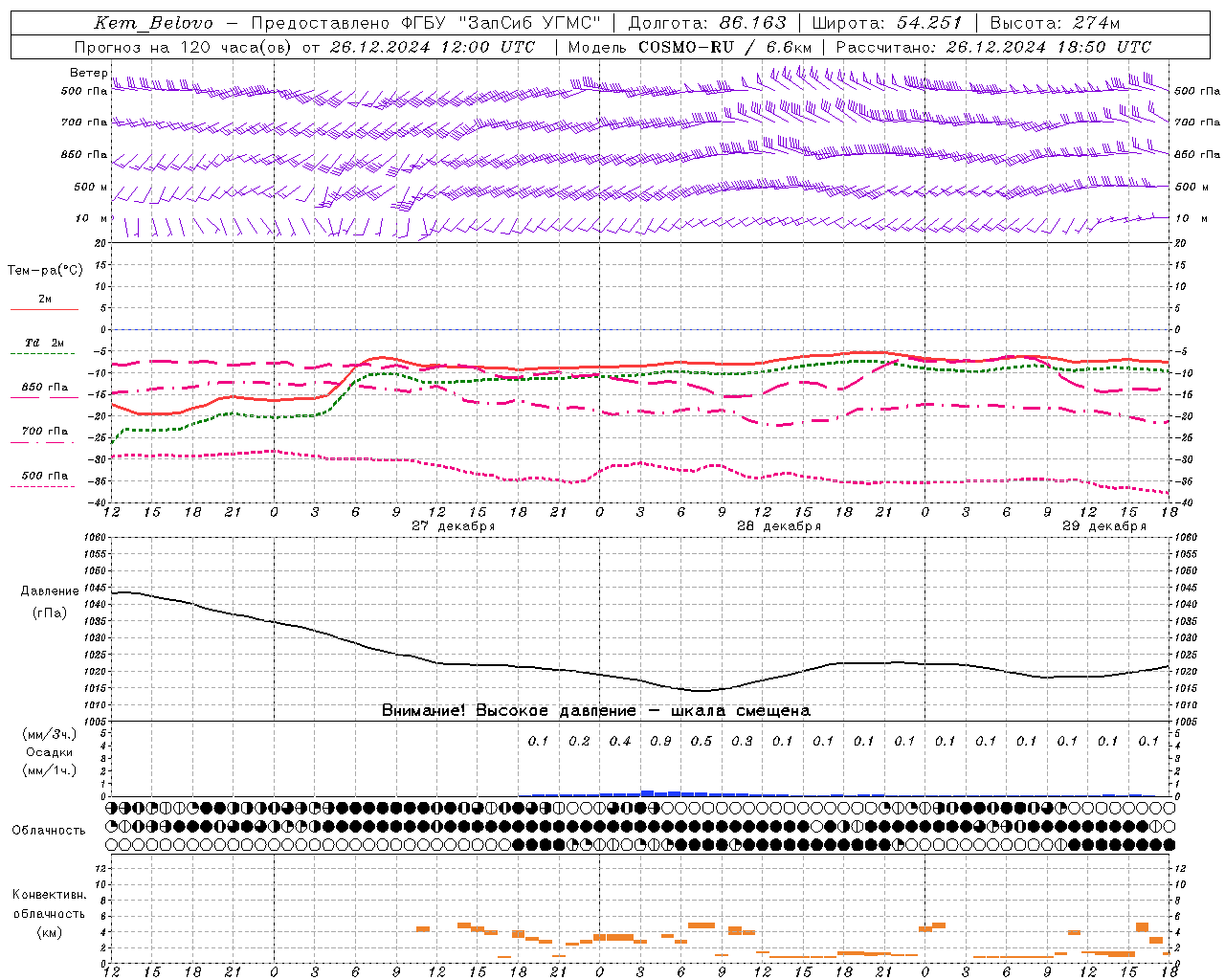Click the 'Ветер' wind panel label
The image size is (1225, 980).
(88, 73)
